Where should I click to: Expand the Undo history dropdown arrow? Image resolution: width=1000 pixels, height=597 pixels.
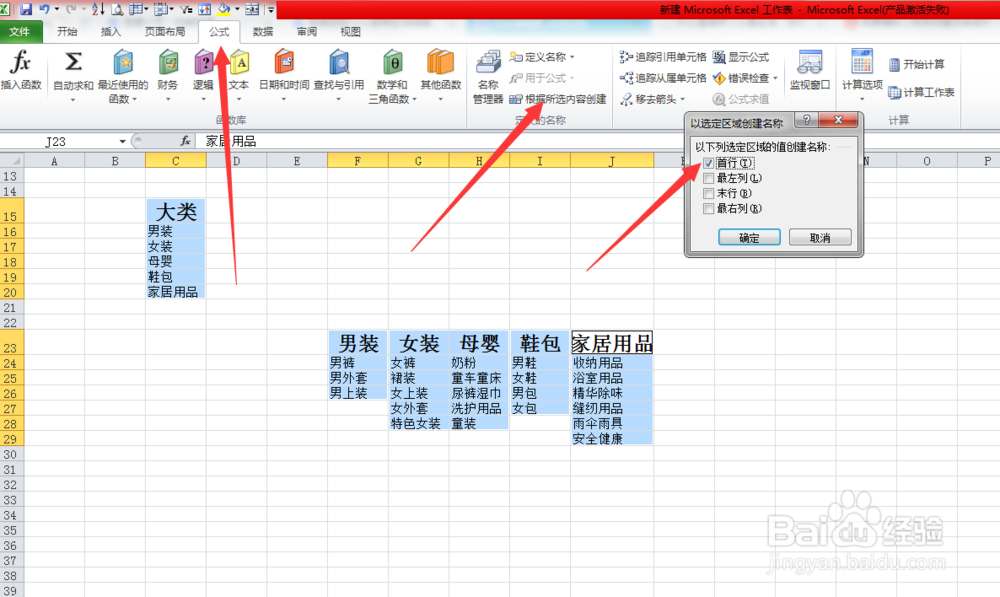click(x=56, y=9)
